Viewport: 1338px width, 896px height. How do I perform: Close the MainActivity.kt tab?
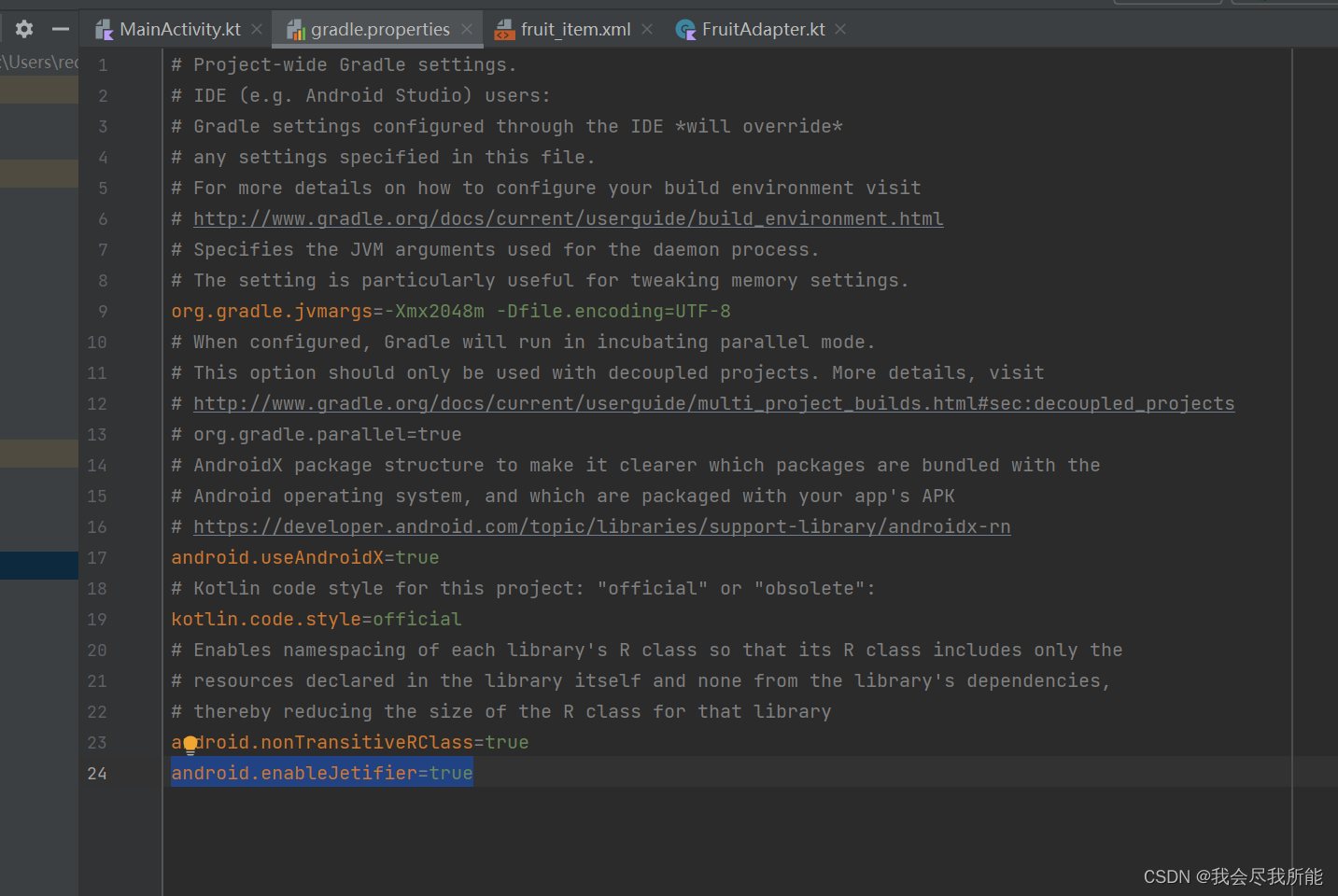pyautogui.click(x=257, y=29)
